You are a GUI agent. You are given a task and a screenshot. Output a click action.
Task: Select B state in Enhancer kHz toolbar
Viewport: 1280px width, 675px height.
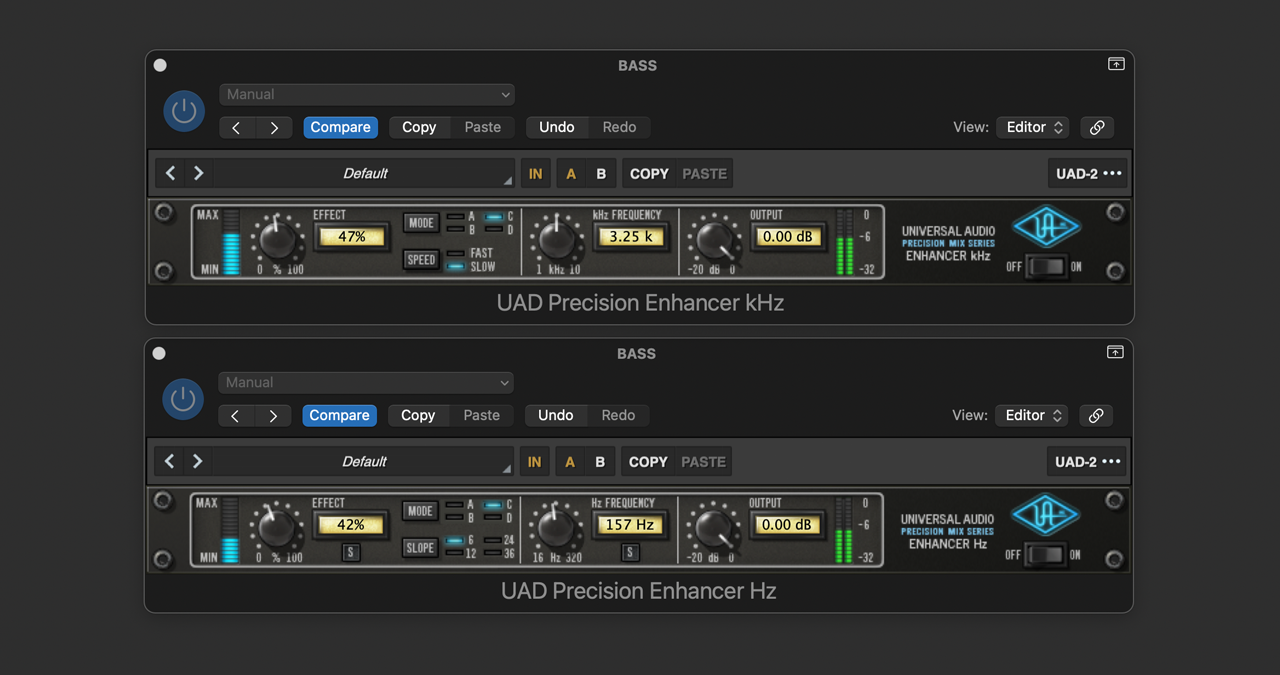coord(601,174)
